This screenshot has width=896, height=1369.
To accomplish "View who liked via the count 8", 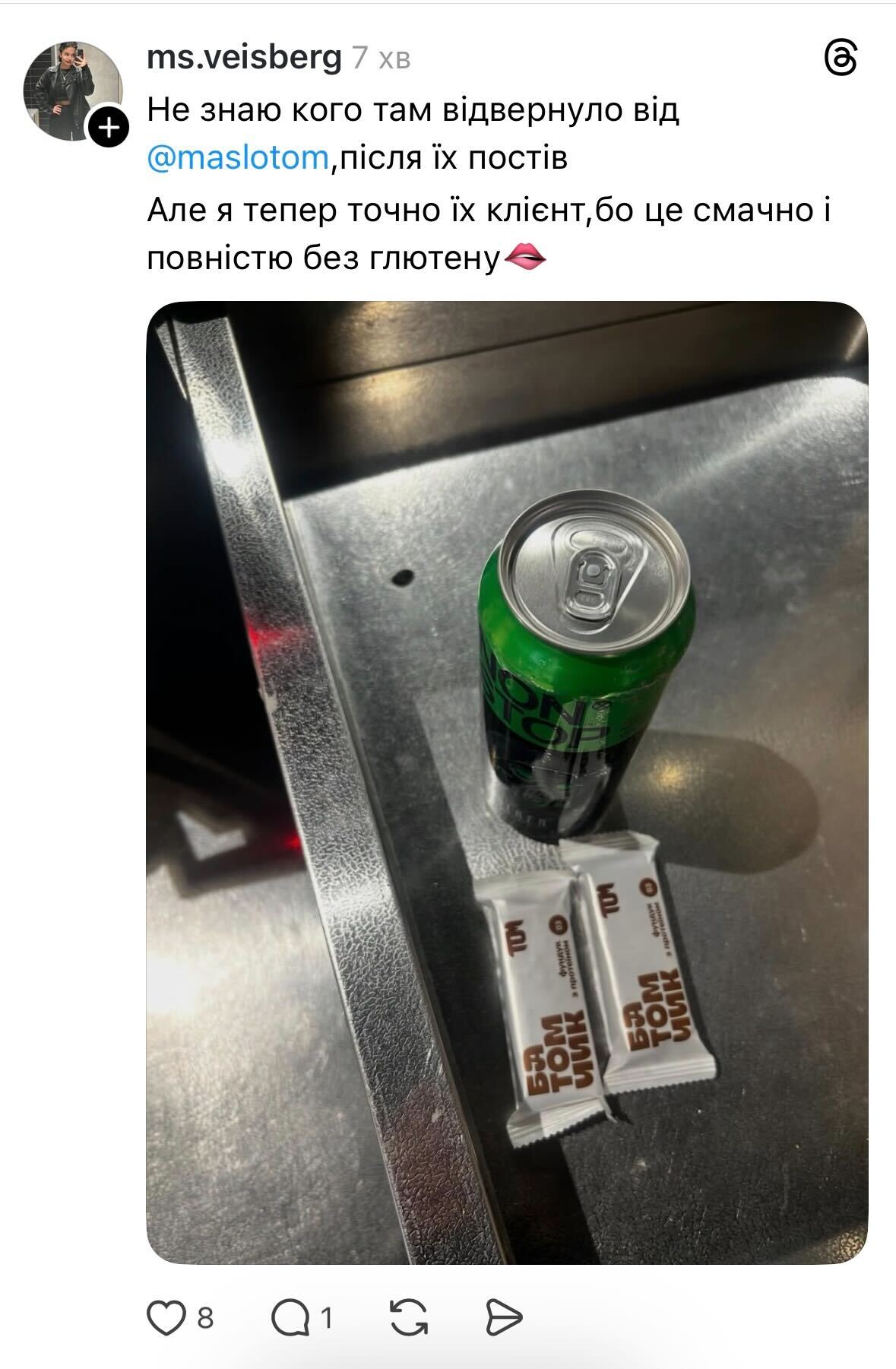I will (205, 1317).
